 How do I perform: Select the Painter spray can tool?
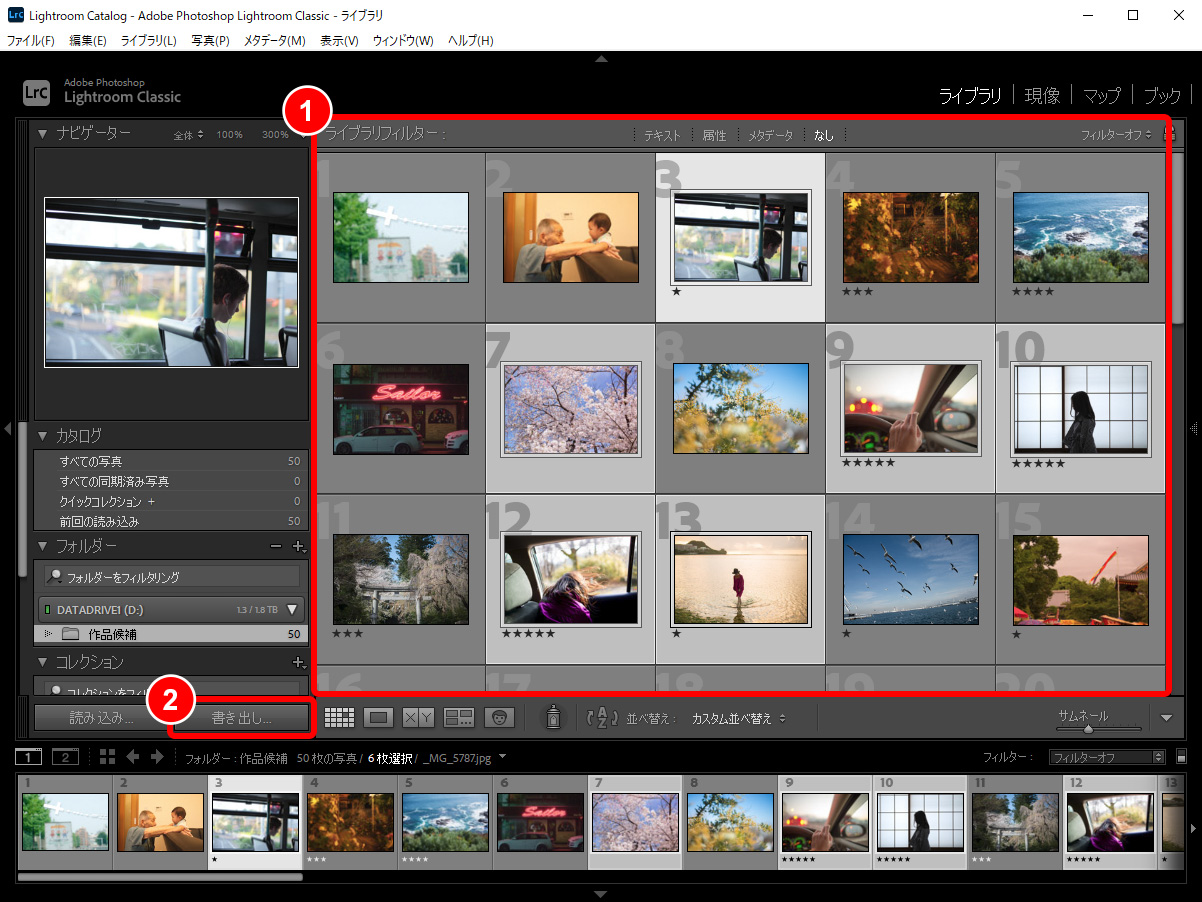pos(552,717)
